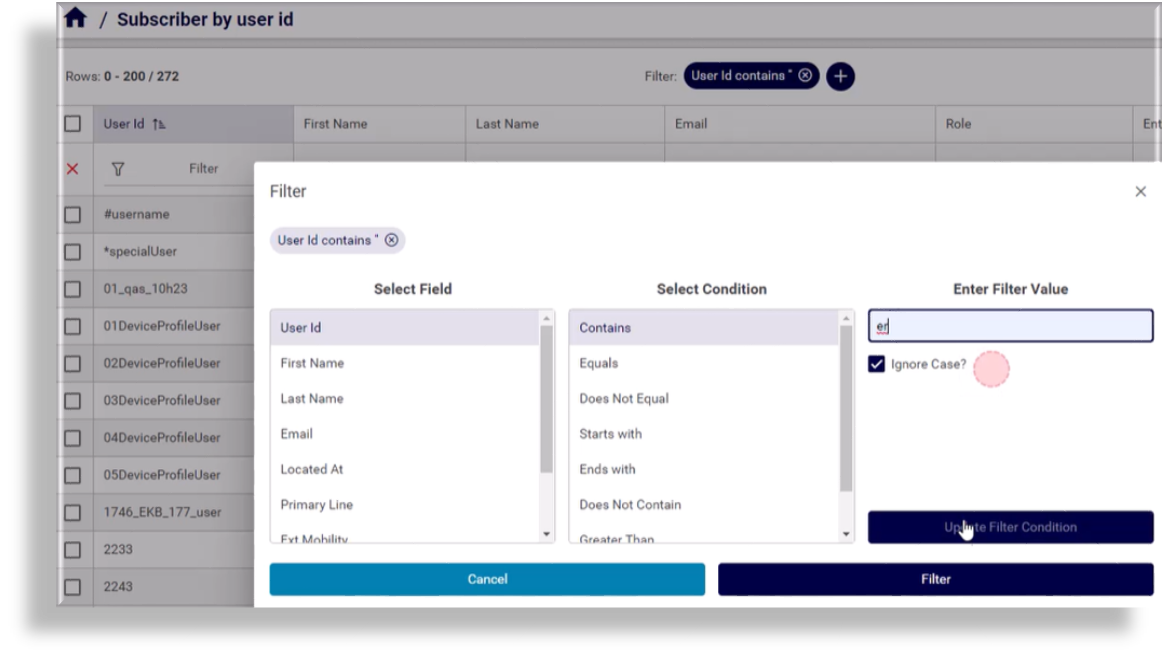This screenshot has height=658, width=1164.
Task: Click the Filter button to apply
Action: (935, 579)
